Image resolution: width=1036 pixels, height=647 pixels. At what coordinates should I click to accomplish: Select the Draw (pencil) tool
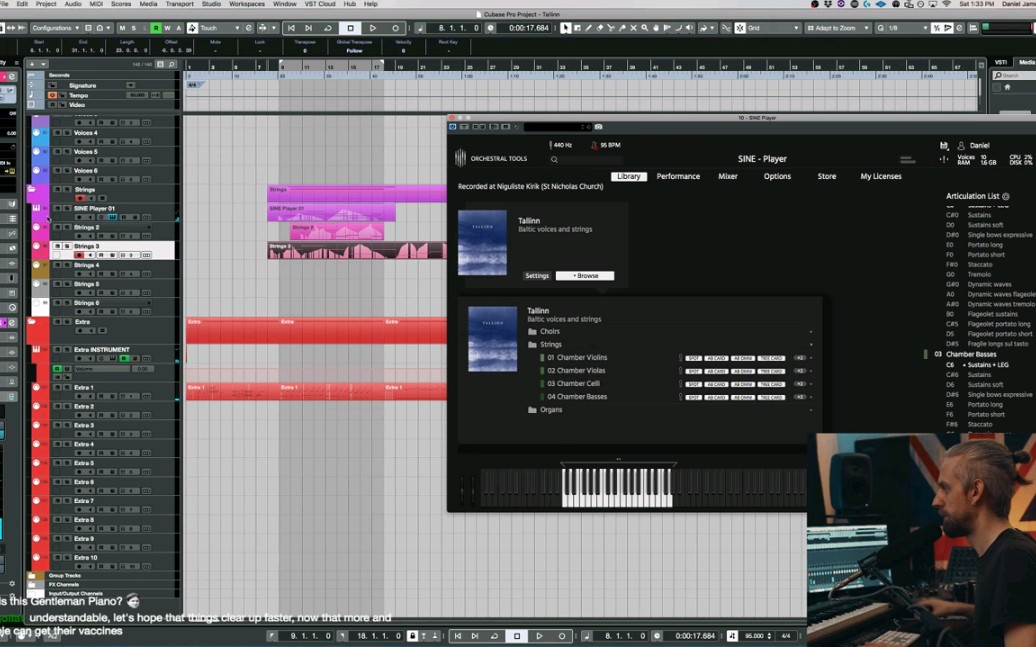click(588, 27)
